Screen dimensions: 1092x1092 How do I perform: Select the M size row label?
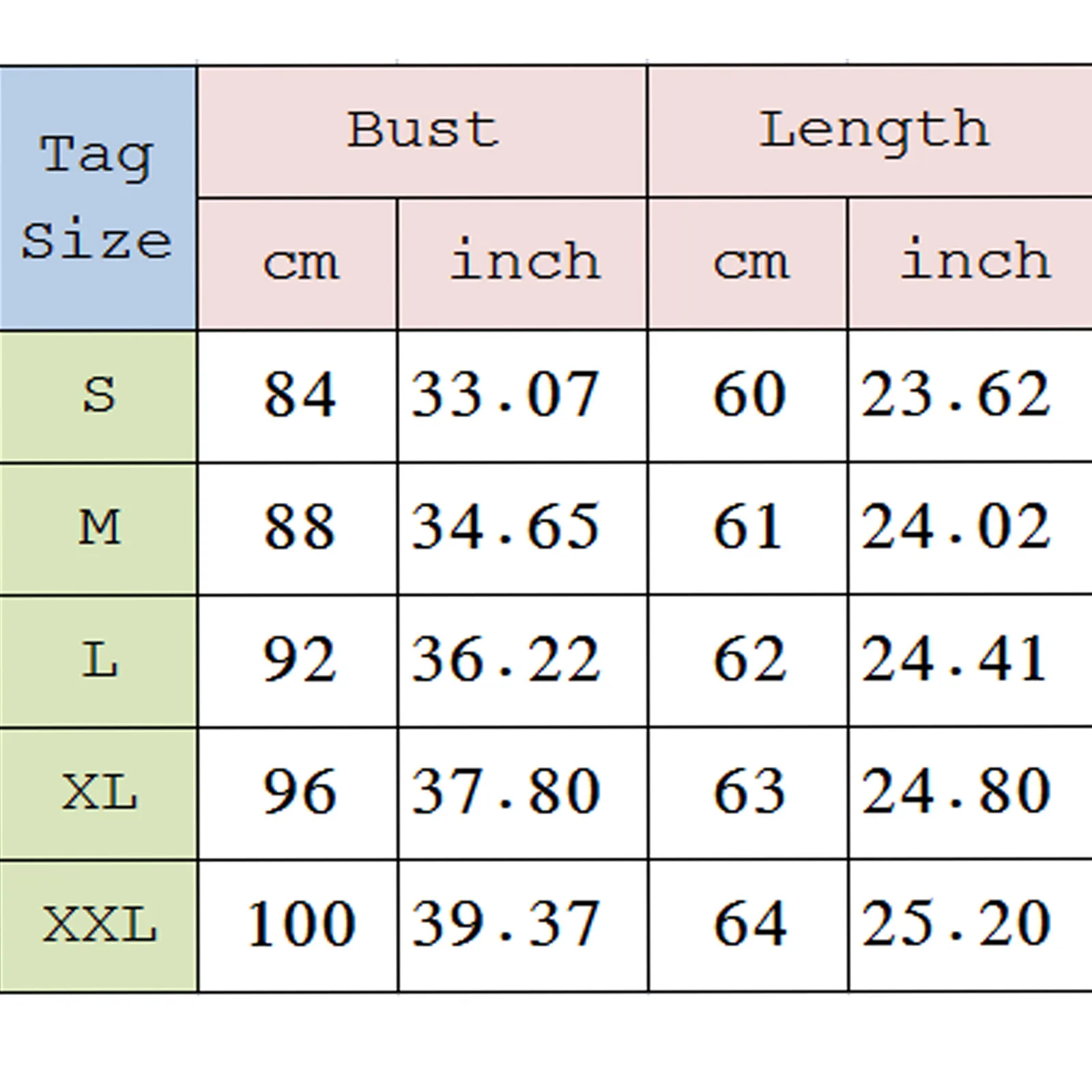[99, 528]
